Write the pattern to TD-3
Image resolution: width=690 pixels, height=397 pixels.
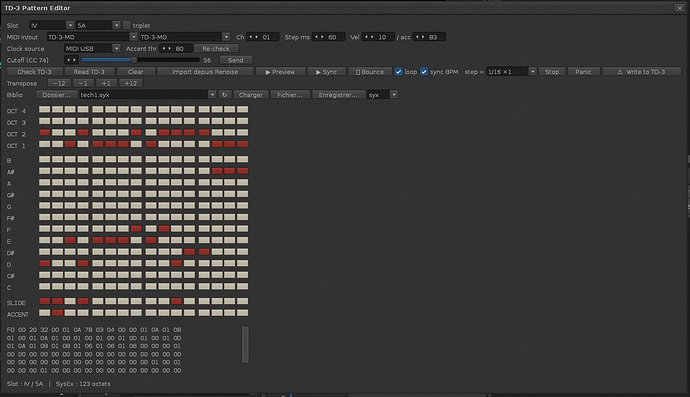coord(642,72)
